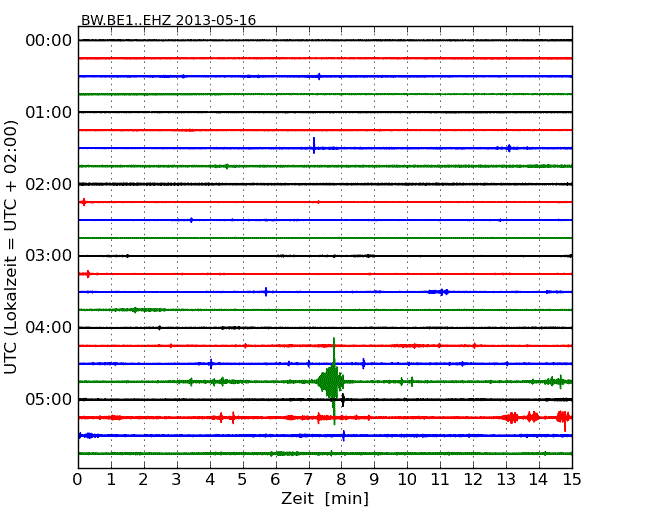The image size is (650, 520).
Task: Click the x-axis tick label 12
Action: click(473, 479)
